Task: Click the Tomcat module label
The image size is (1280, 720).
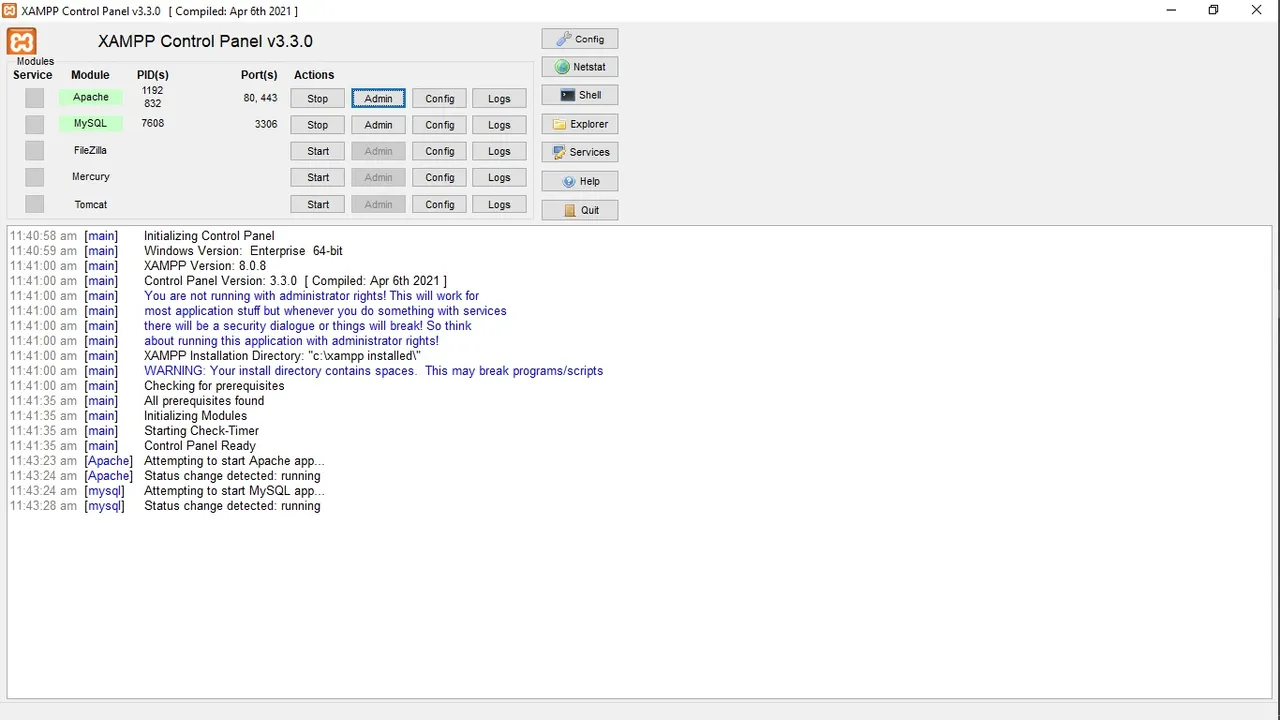Action: point(90,204)
